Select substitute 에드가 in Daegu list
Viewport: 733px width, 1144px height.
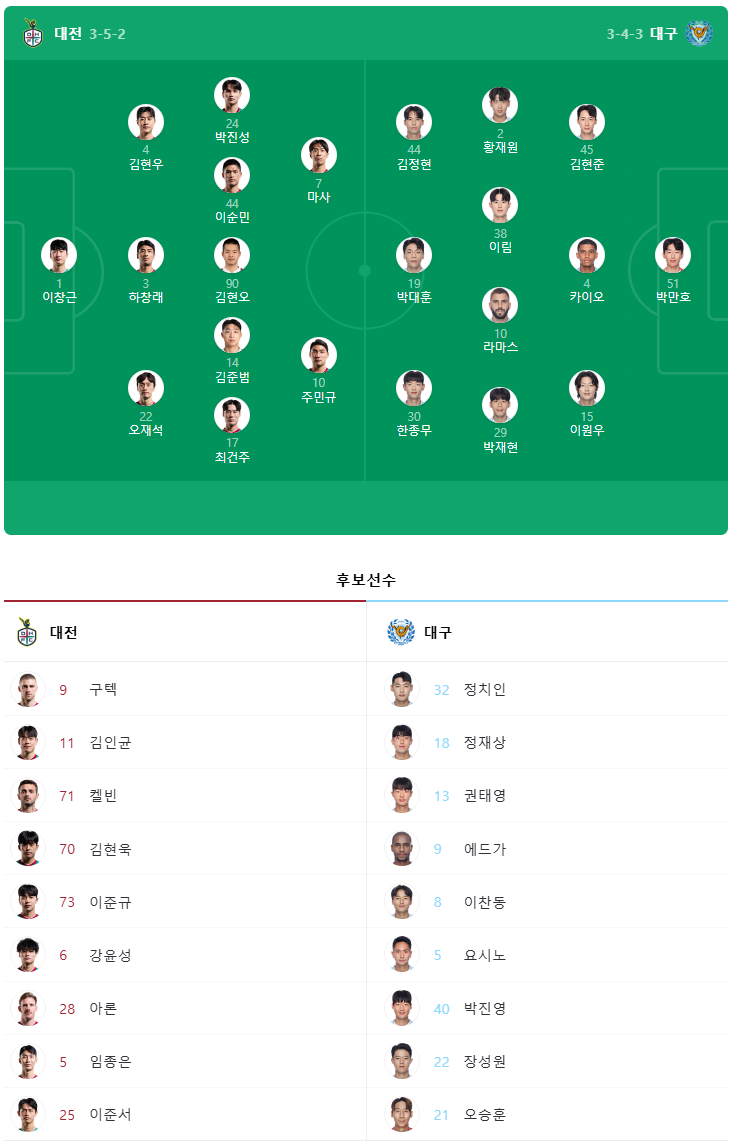pos(547,849)
